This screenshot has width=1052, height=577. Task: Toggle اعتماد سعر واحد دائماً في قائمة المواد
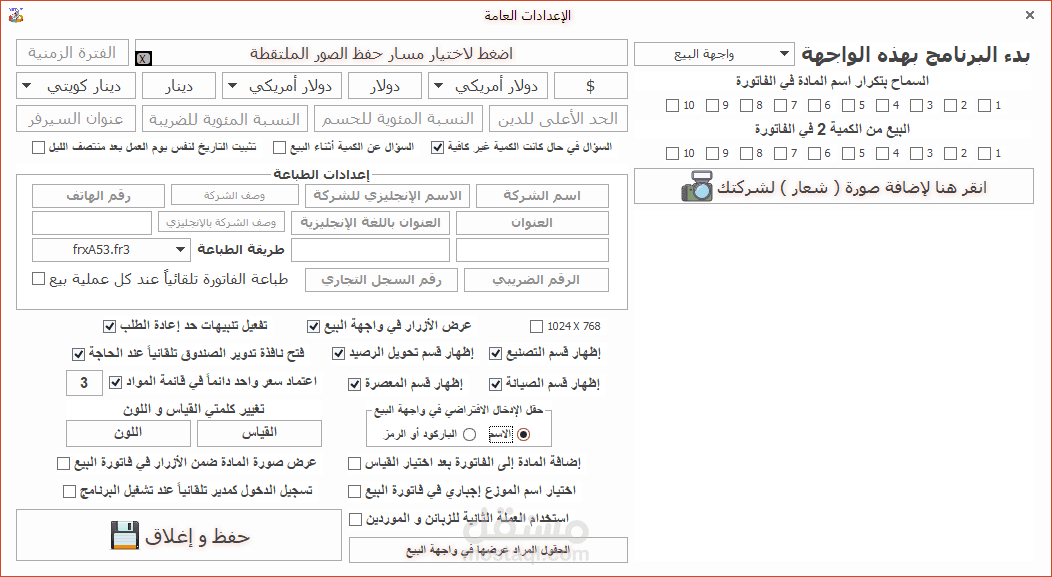point(115,382)
